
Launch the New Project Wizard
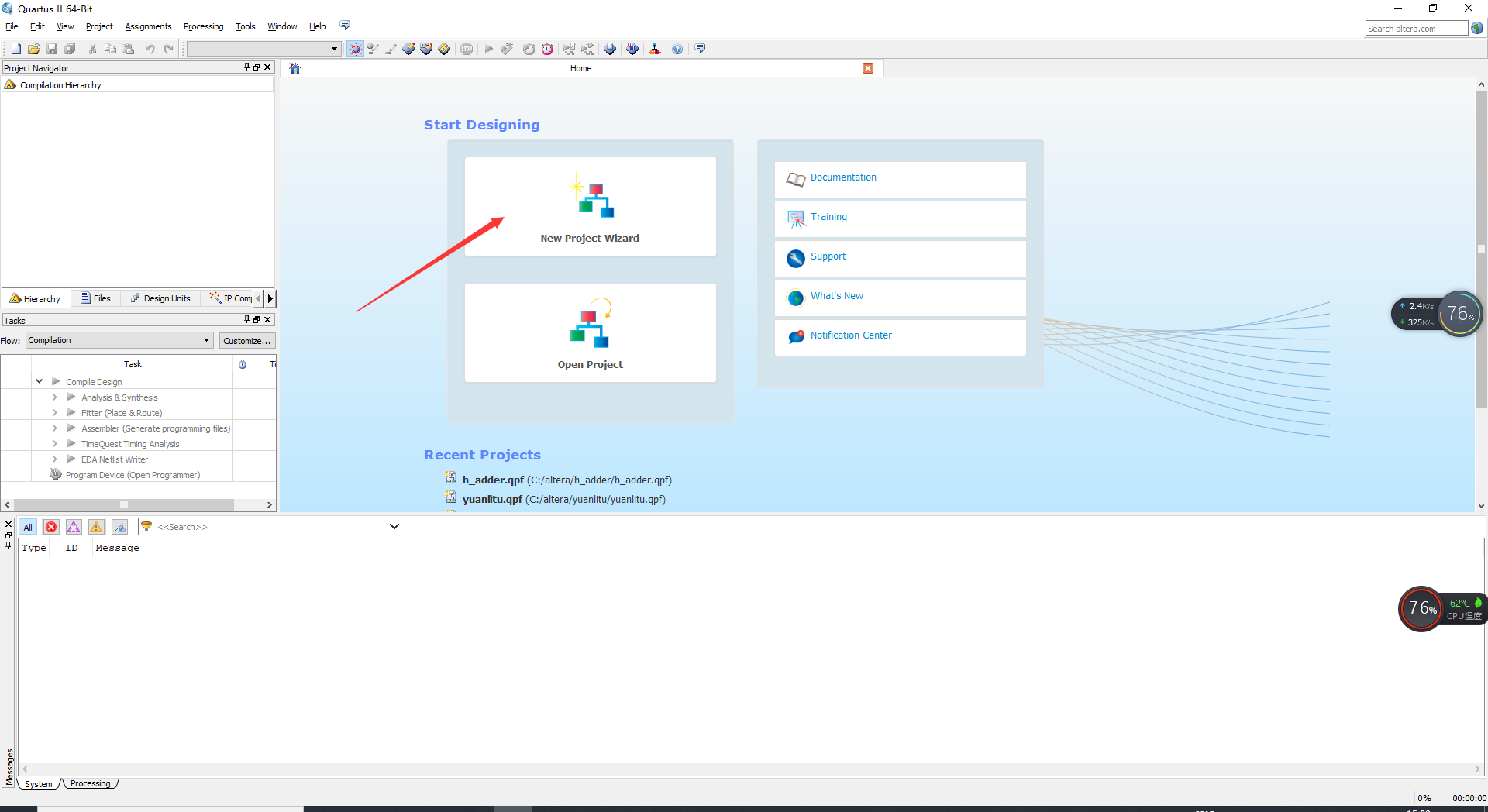[x=590, y=207]
